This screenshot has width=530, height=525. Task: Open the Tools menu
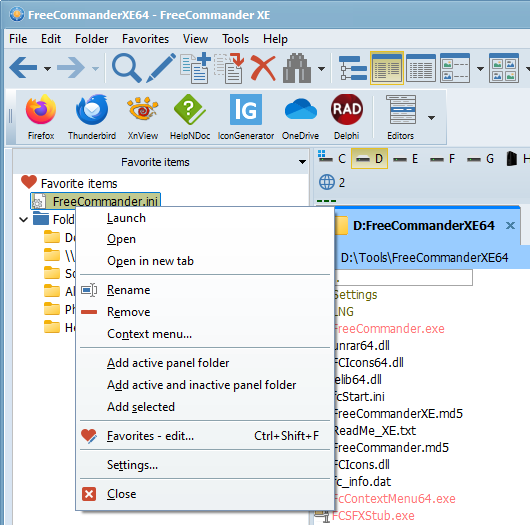pos(236,39)
